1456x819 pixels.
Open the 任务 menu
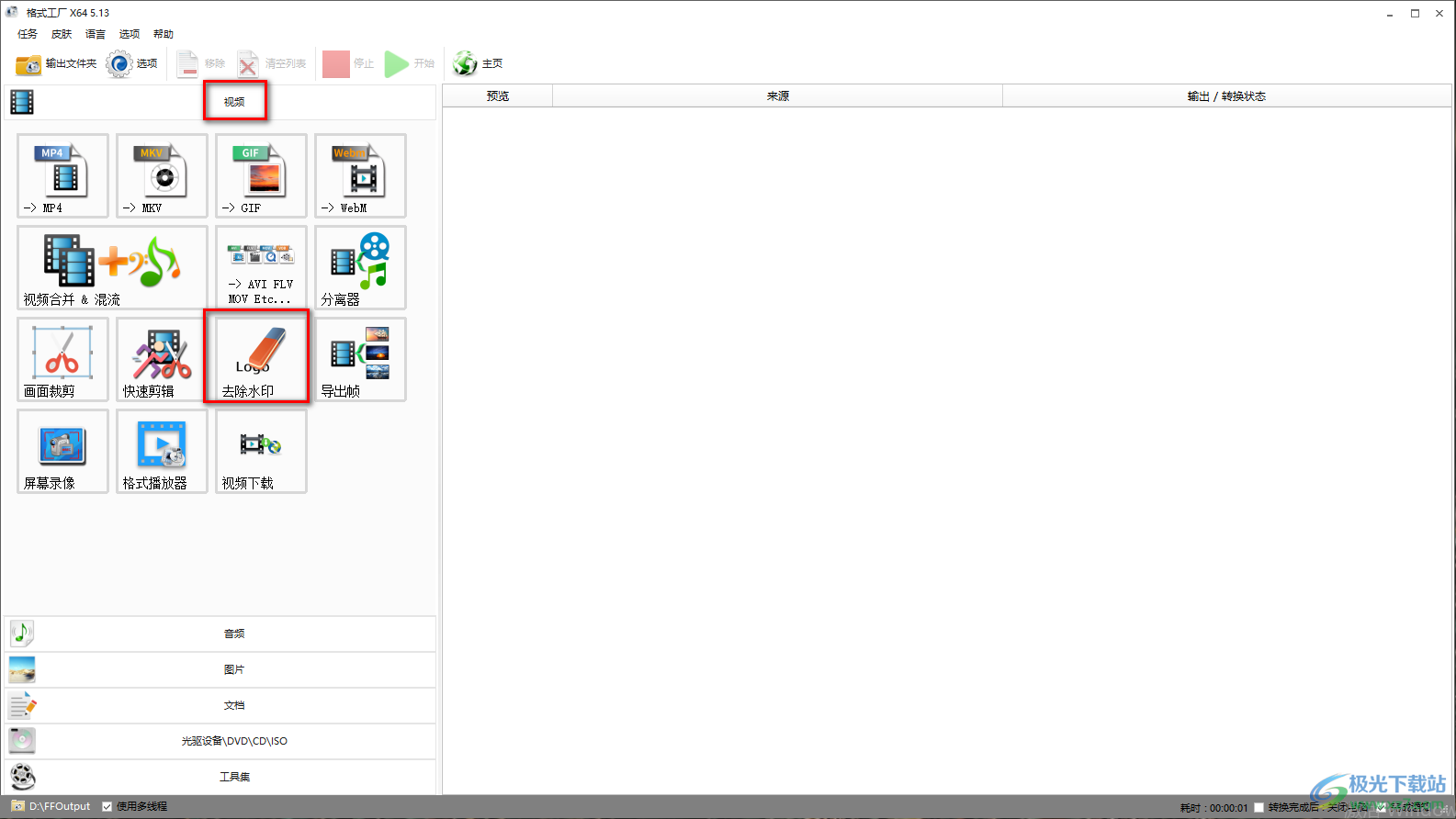[x=28, y=34]
